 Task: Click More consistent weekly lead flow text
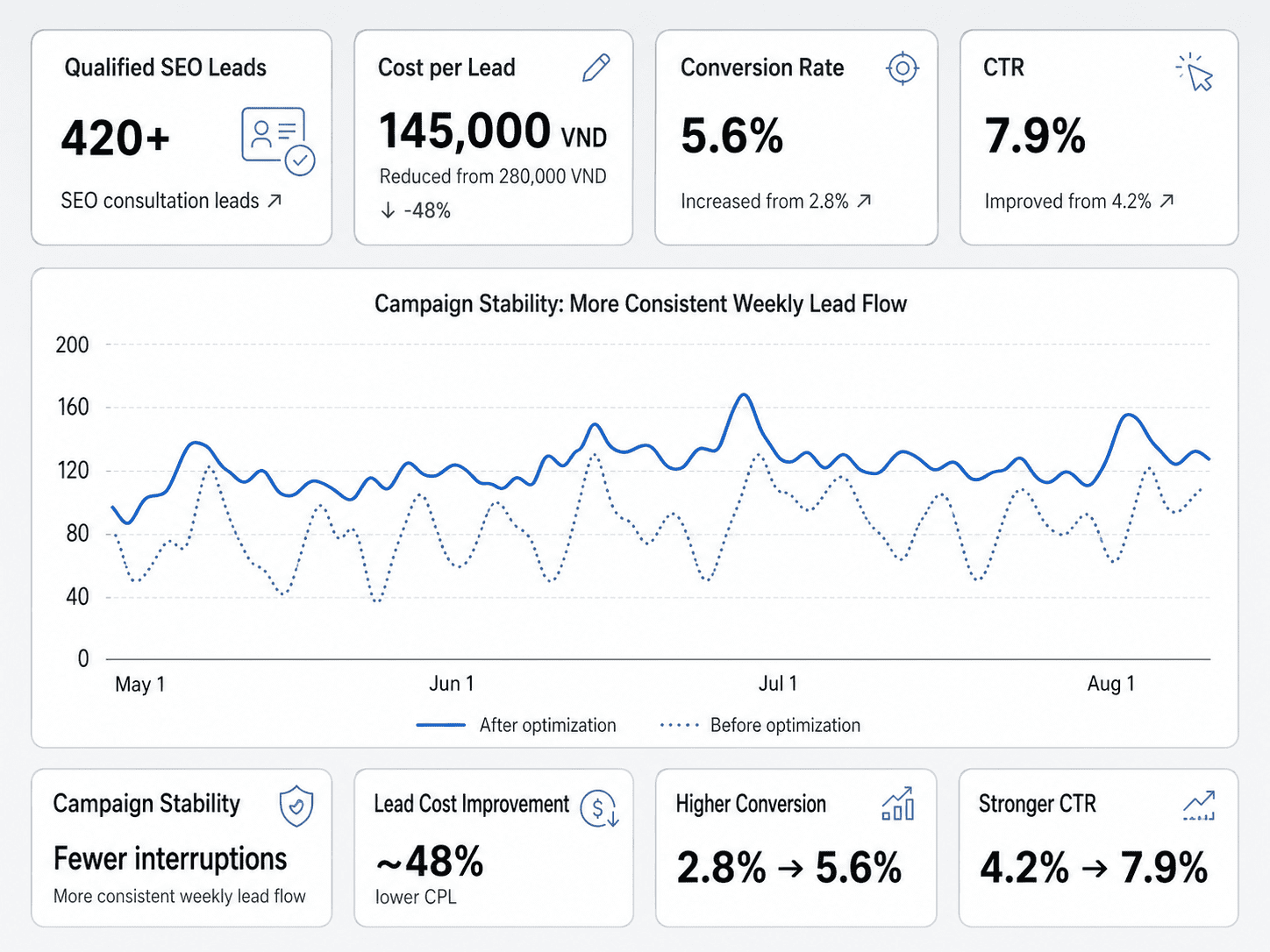click(180, 896)
